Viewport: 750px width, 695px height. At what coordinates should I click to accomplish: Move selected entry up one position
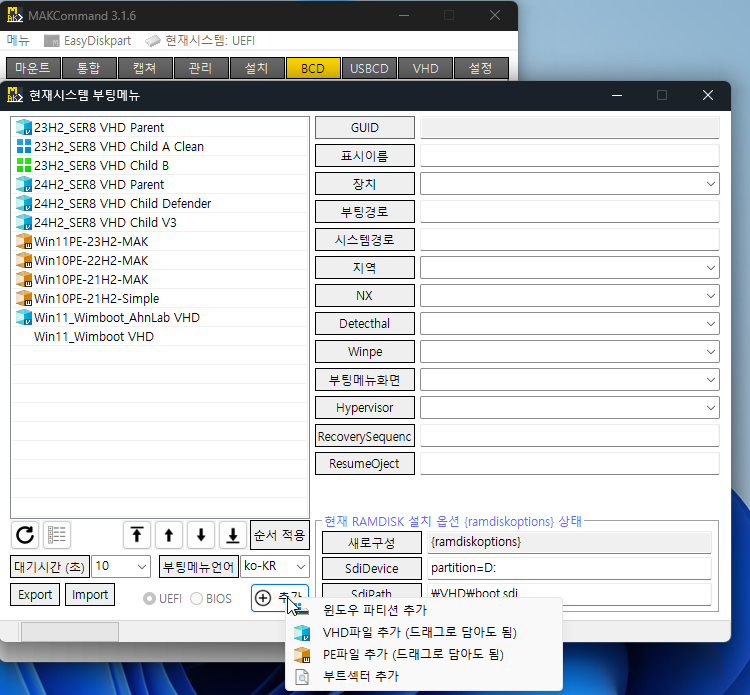(169, 535)
